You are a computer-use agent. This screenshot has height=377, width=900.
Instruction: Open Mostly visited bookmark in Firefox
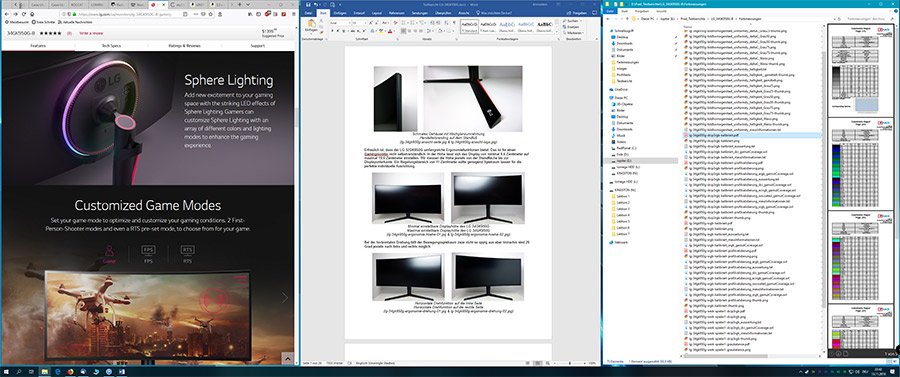point(17,22)
